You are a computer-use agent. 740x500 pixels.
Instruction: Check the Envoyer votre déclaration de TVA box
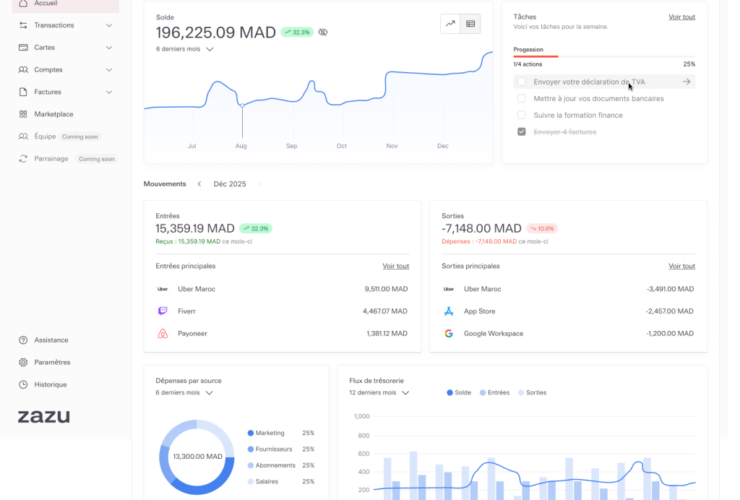pos(521,82)
